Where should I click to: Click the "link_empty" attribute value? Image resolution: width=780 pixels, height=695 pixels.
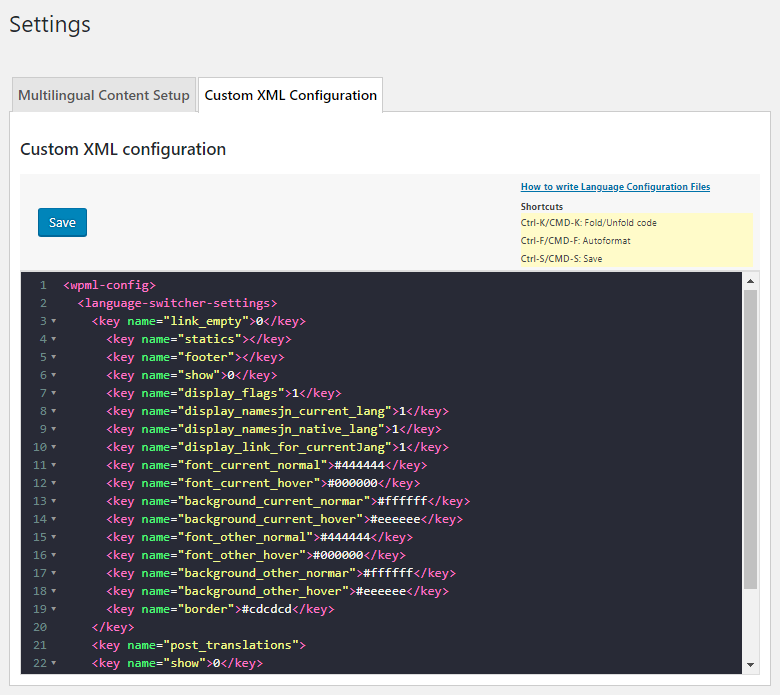pos(205,321)
